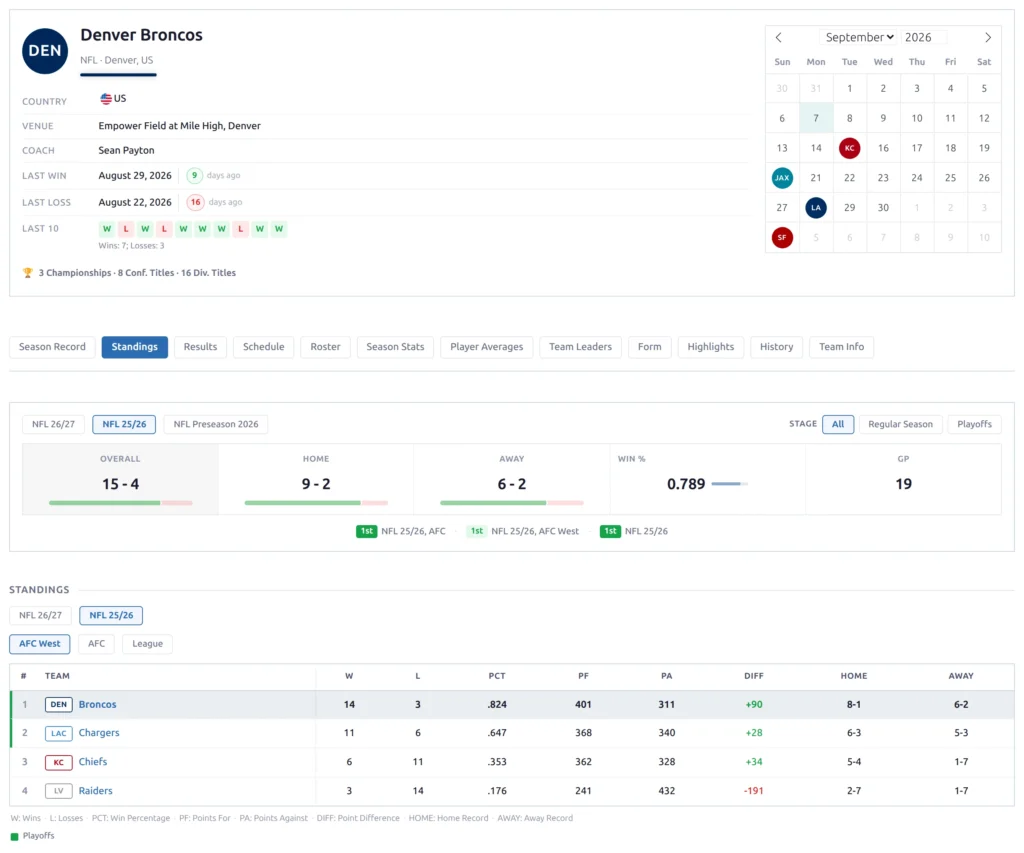
Task: Select September 16 on the calendar
Action: (883, 148)
